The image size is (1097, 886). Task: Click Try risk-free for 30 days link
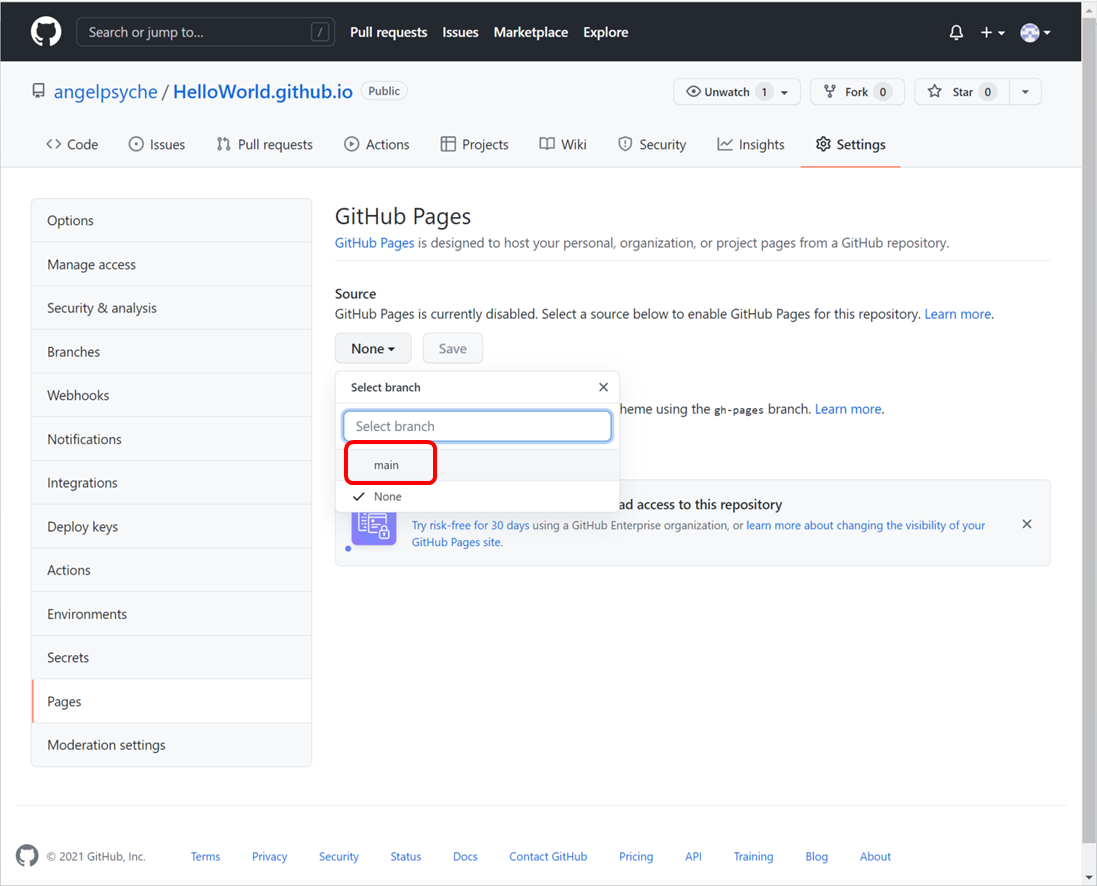pyautogui.click(x=470, y=526)
